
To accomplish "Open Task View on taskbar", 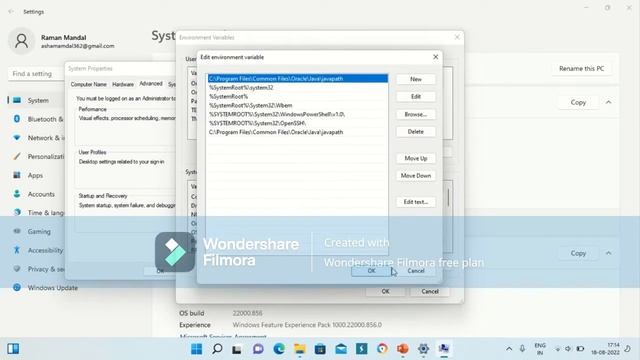I will [x=237, y=349].
